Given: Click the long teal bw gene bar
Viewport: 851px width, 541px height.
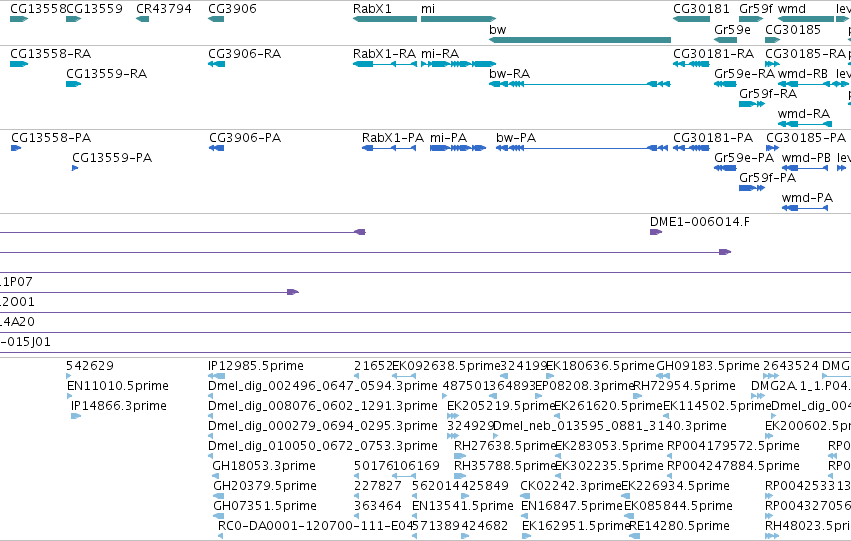Looking at the screenshot, I should pyautogui.click(x=580, y=40).
